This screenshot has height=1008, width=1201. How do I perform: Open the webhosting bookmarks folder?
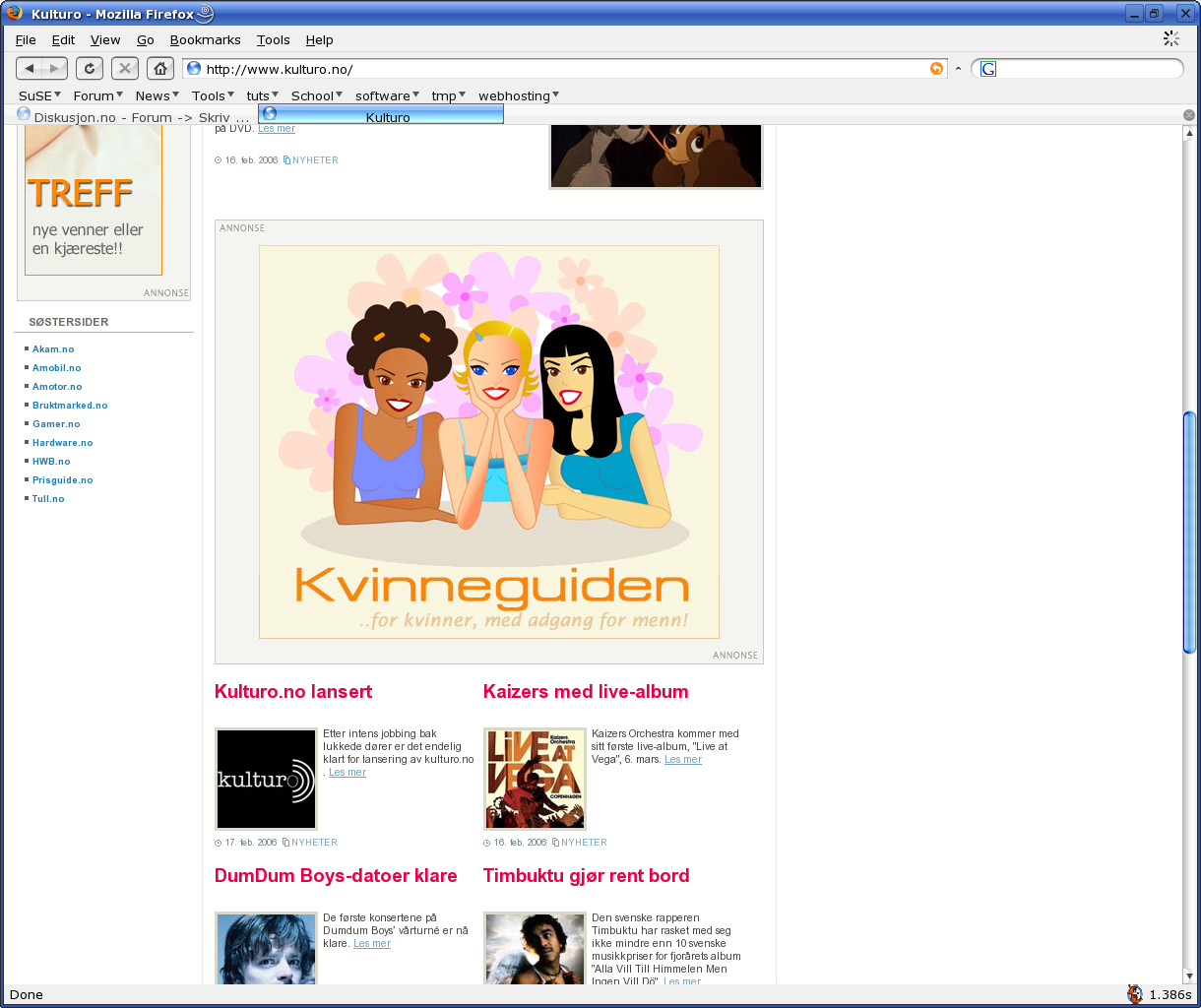519,95
